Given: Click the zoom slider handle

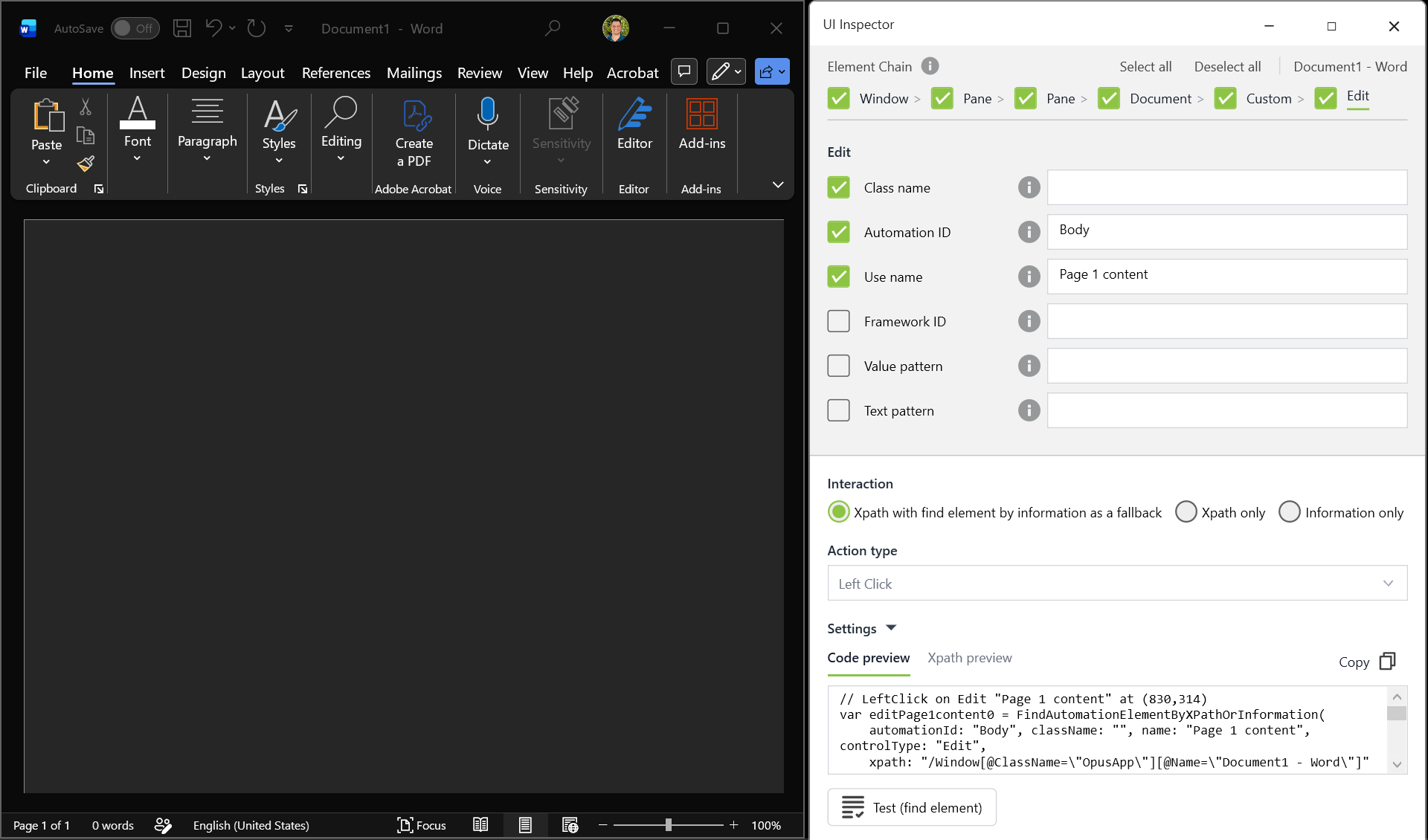Looking at the screenshot, I should pyautogui.click(x=669, y=824).
